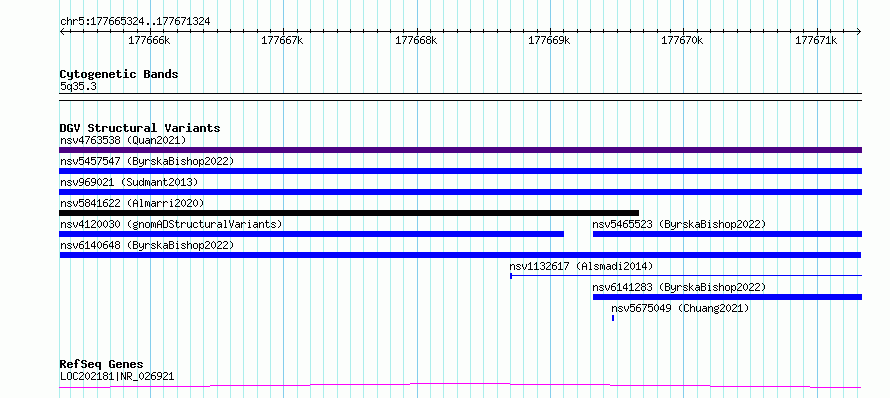The height and width of the screenshot is (398, 890).
Task: Open variant nsv6141283 (ByrskaBishop2022) label
Action: (x=679, y=287)
